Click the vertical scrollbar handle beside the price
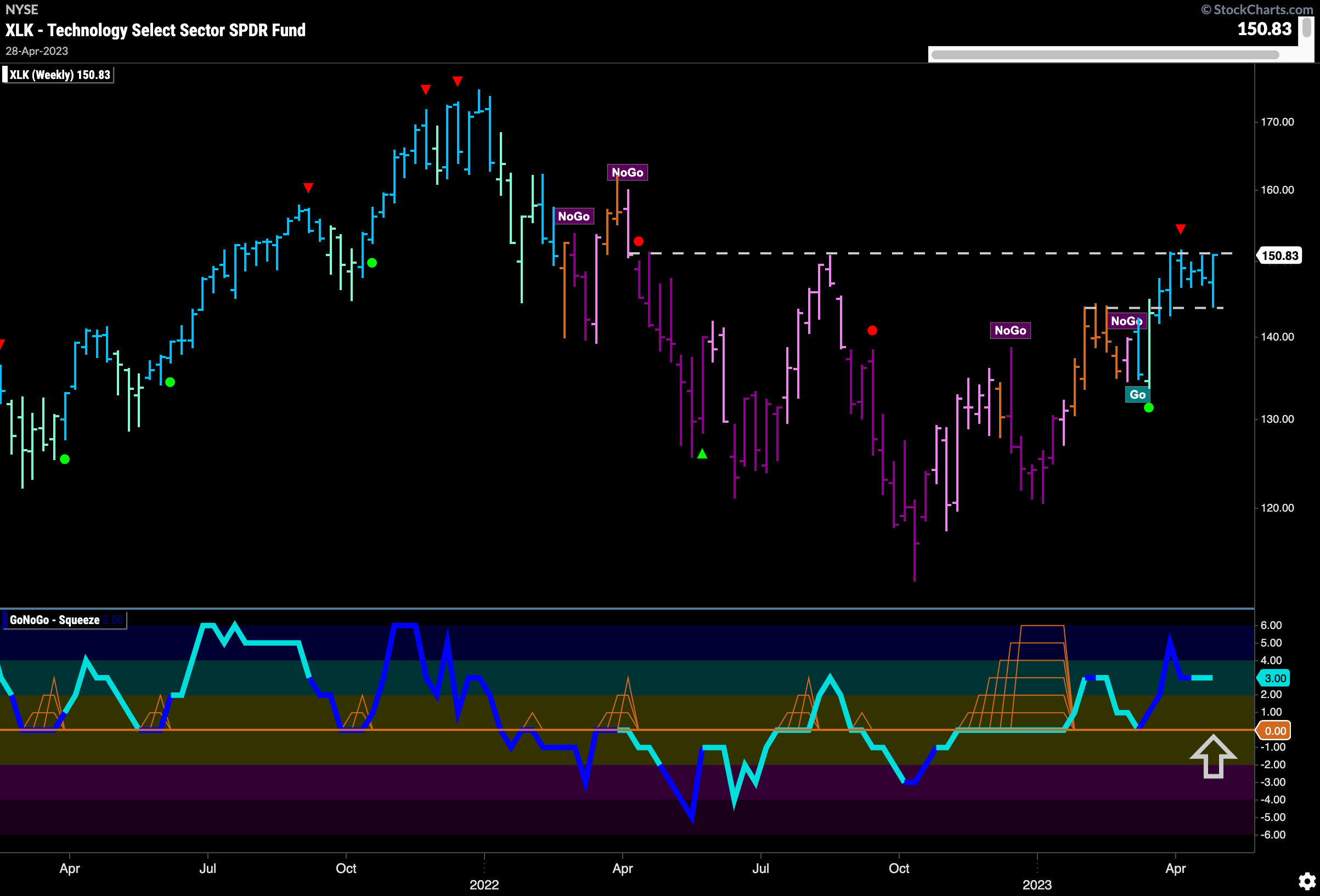The width and height of the screenshot is (1320, 896). (x=1307, y=27)
